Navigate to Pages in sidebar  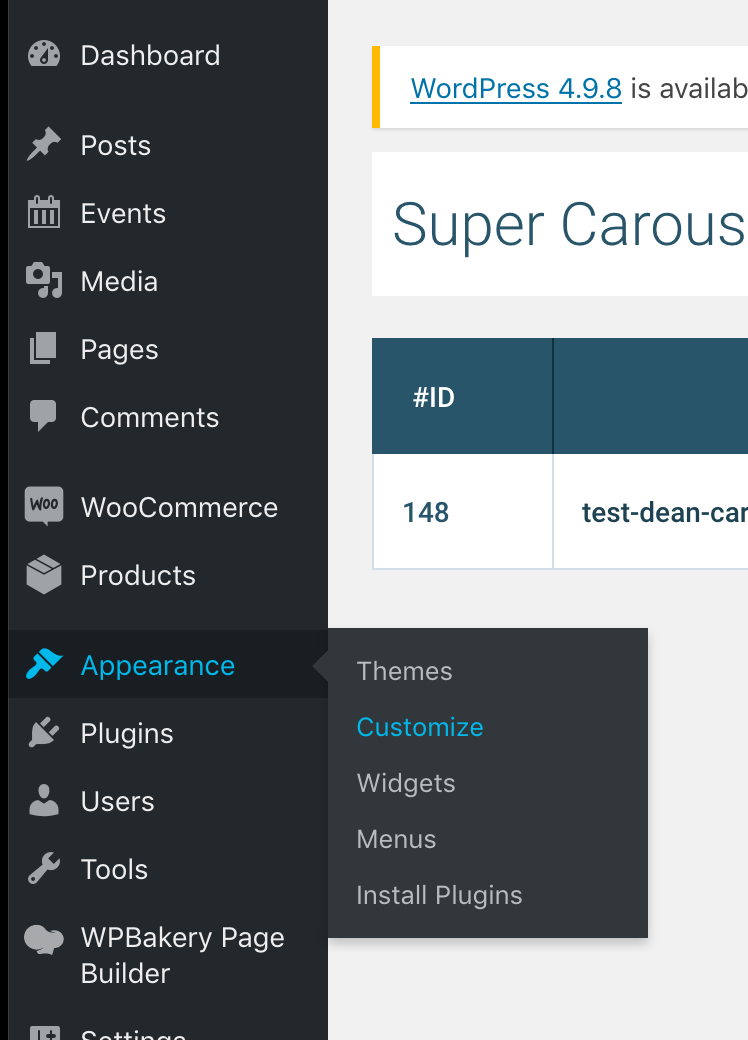119,350
